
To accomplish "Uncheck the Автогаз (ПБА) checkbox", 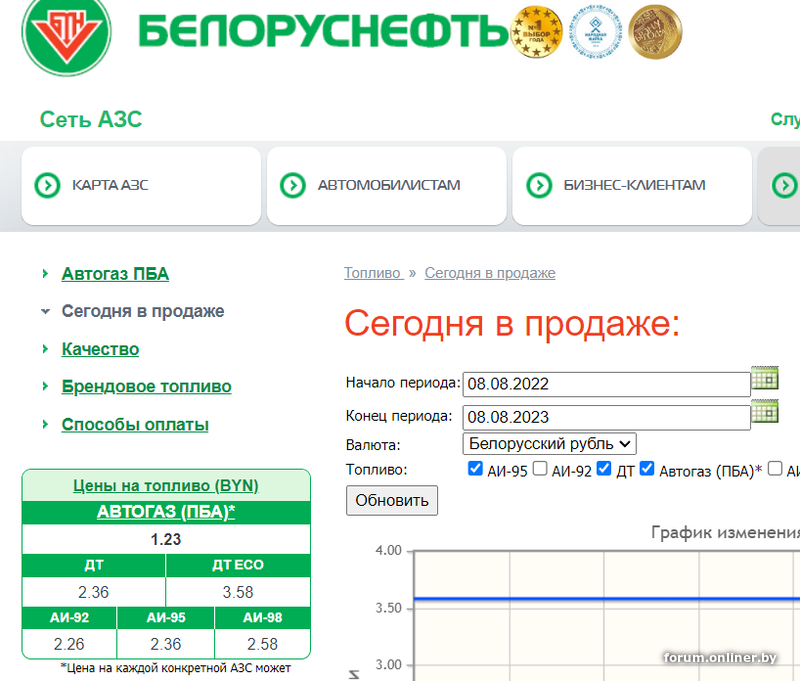I will tap(647, 468).
